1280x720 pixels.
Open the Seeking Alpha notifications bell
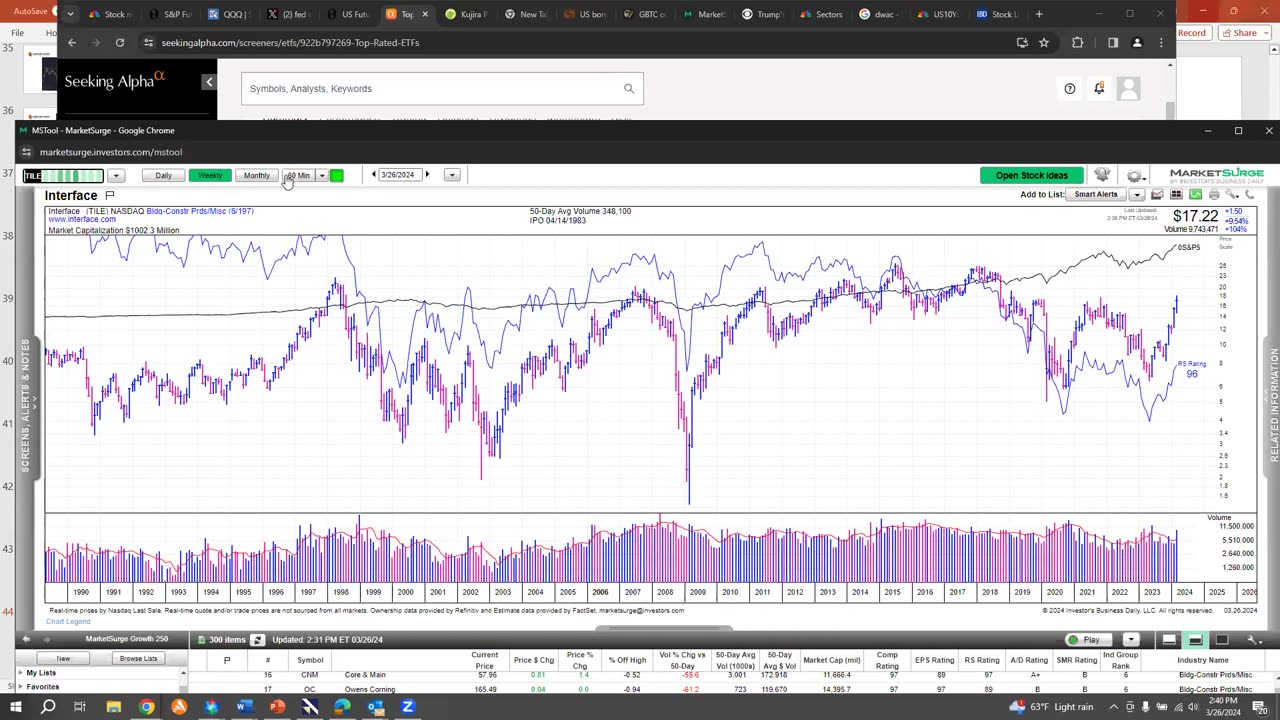(1098, 89)
